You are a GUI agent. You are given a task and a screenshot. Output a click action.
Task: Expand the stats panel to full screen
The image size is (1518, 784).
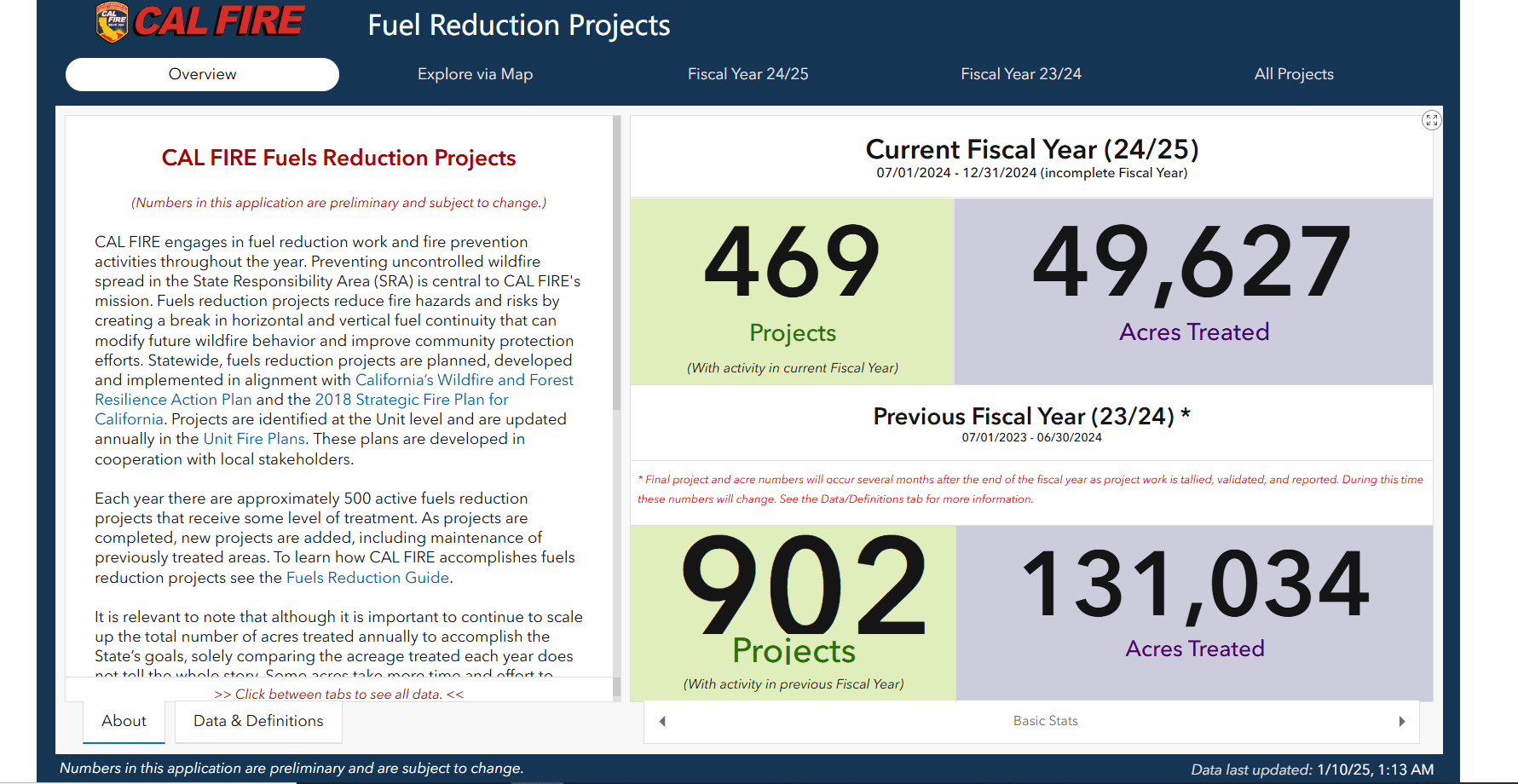[1431, 120]
